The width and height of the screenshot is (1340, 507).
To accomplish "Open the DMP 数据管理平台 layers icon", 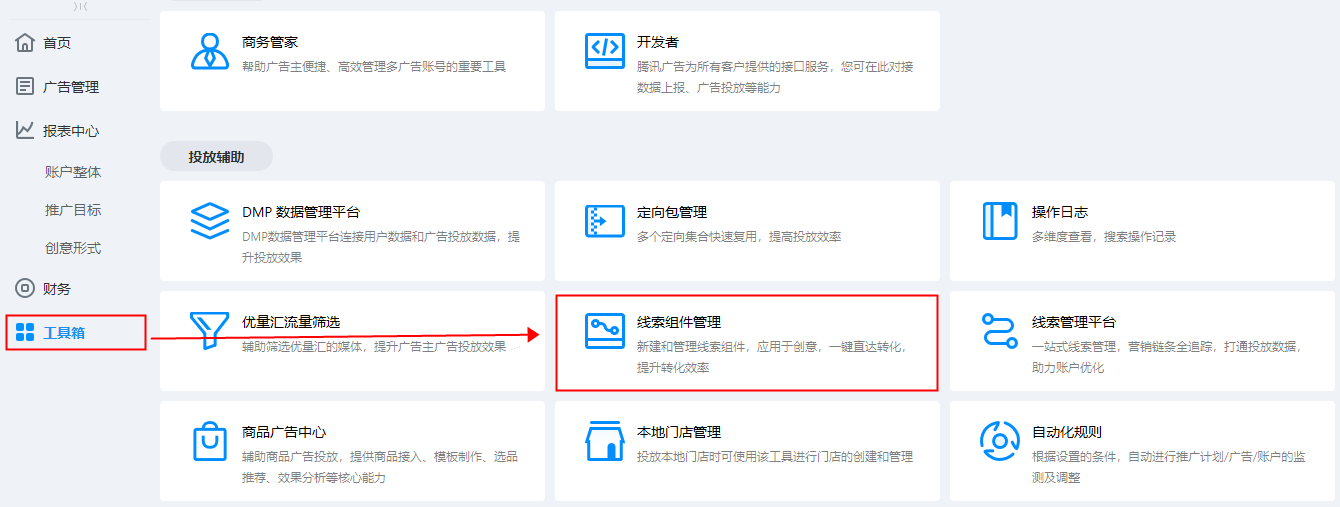I will click(210, 221).
